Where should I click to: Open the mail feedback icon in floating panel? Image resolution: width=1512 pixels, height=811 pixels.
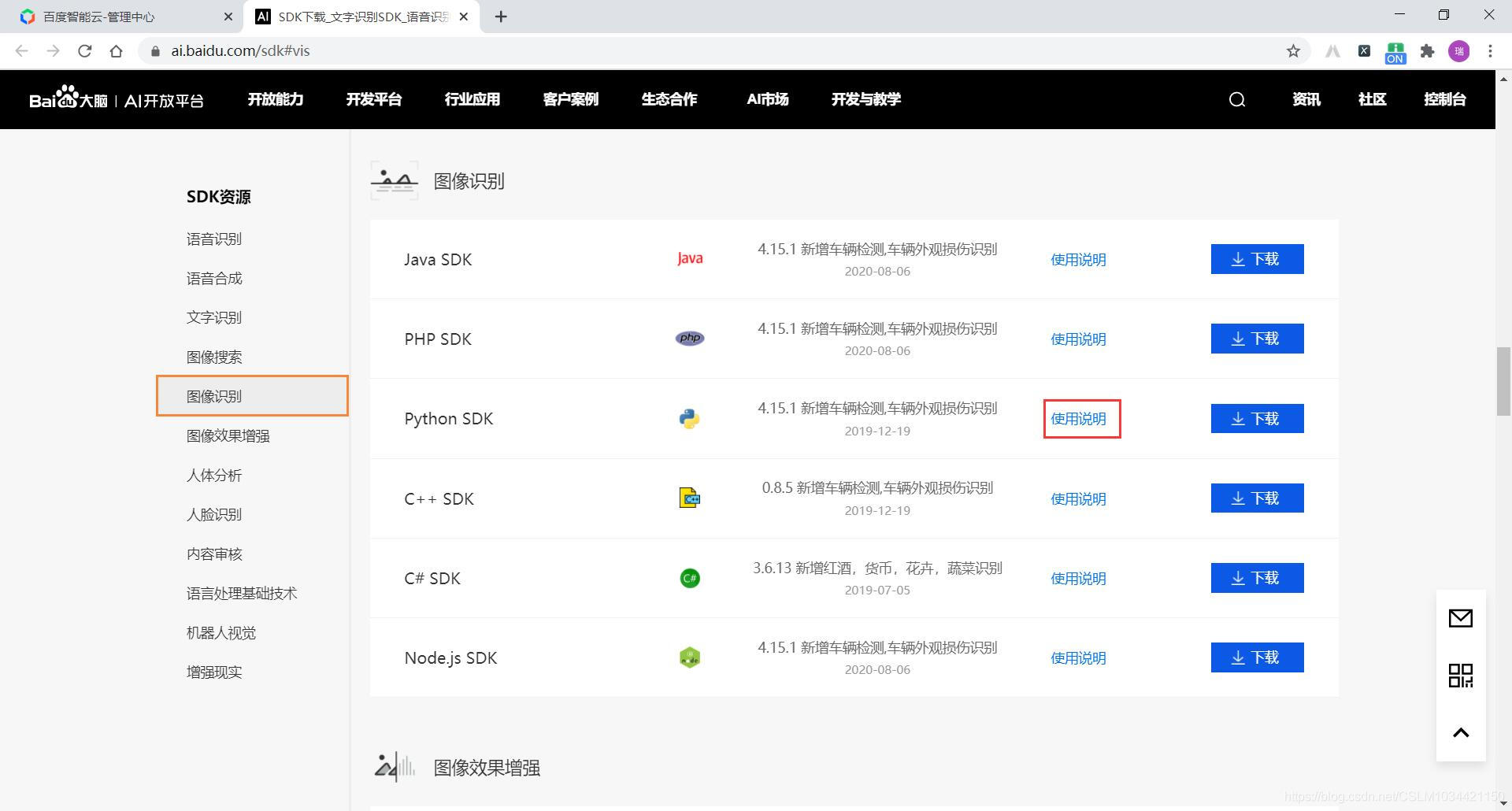click(x=1461, y=618)
